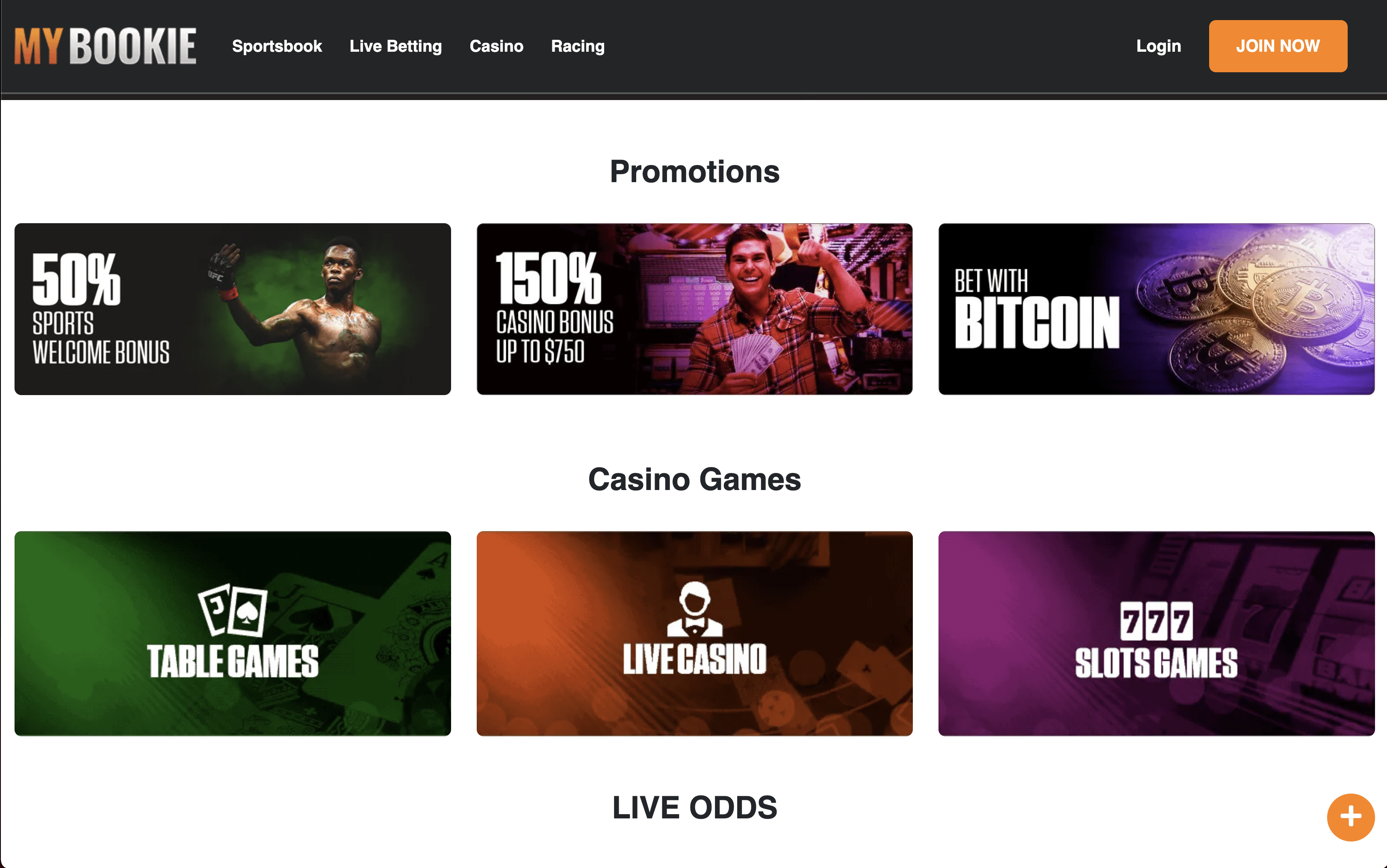
Task: Open the Live Casino tile
Action: (694, 633)
